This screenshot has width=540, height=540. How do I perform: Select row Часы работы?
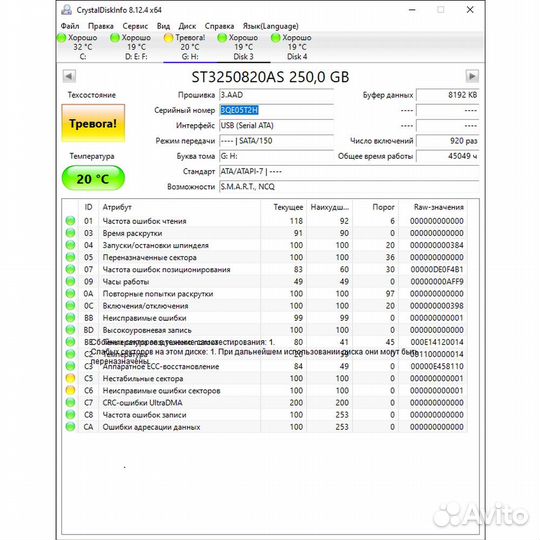(x=264, y=281)
